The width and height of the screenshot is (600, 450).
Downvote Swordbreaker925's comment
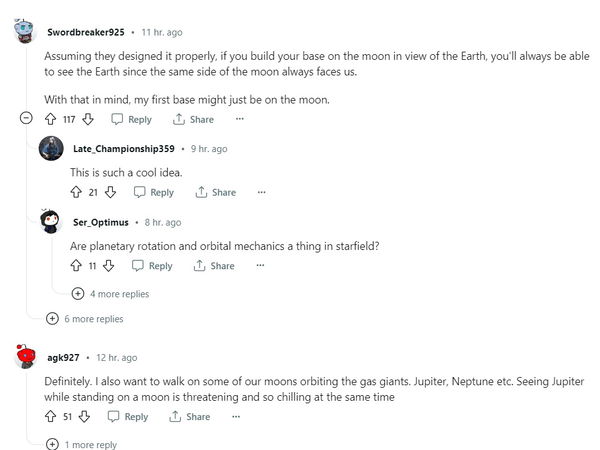(88, 119)
